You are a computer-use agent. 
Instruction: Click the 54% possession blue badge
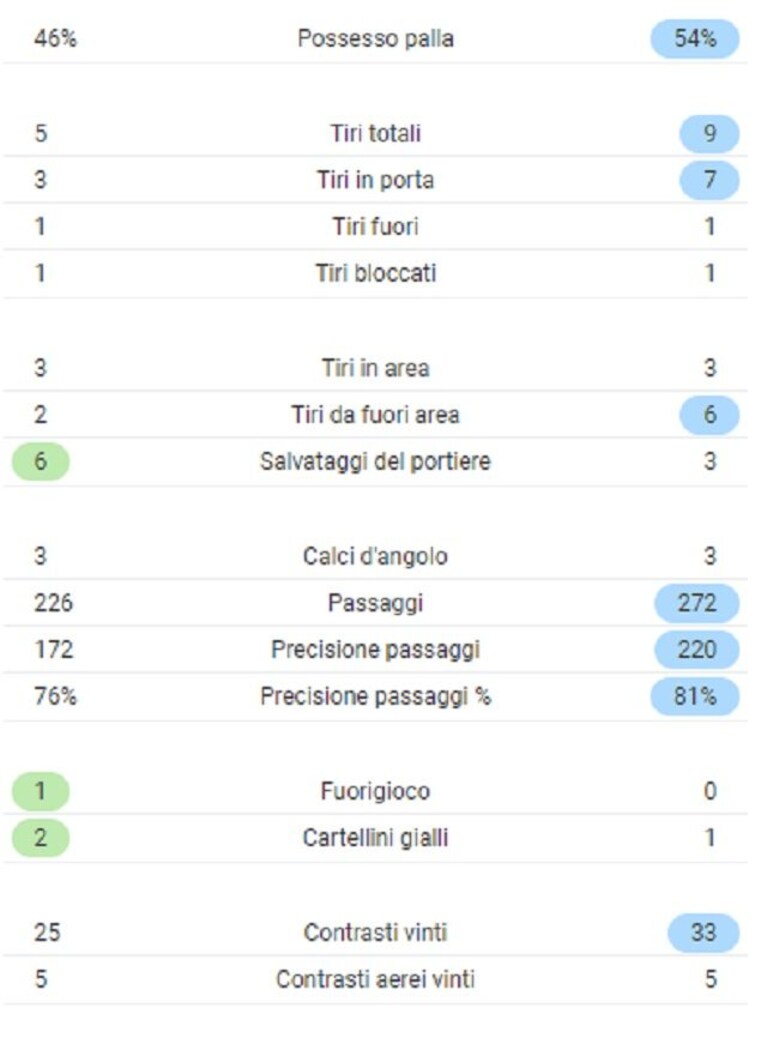click(x=695, y=38)
